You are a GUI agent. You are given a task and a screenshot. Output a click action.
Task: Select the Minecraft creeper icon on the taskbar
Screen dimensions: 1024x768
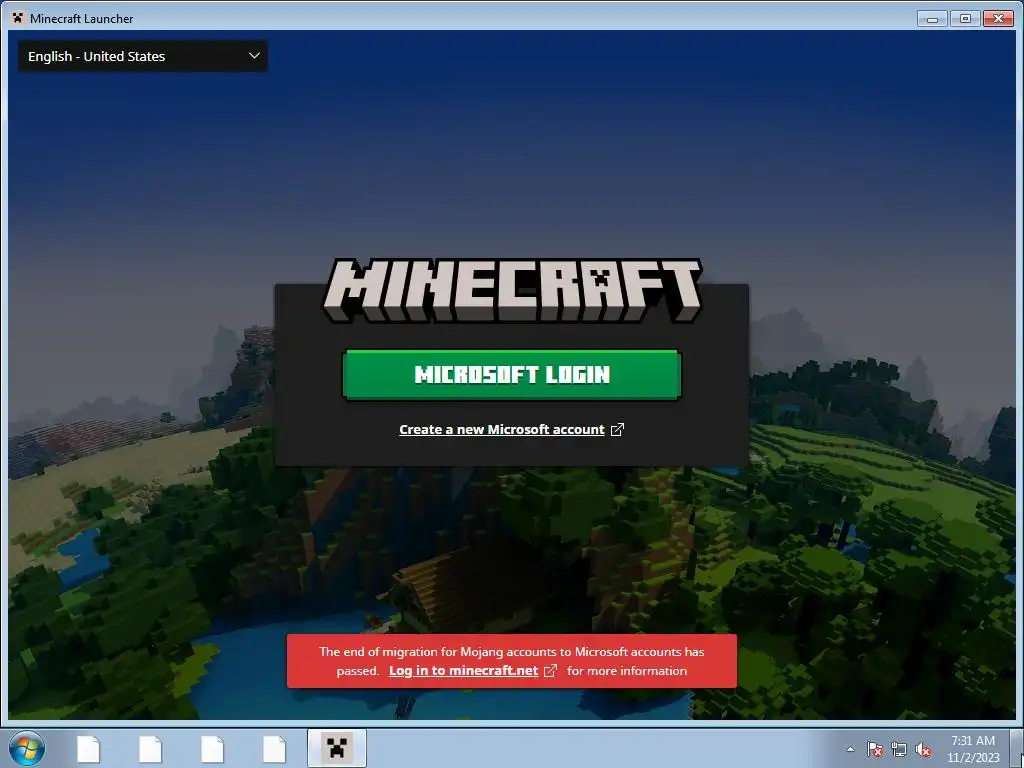pos(337,748)
